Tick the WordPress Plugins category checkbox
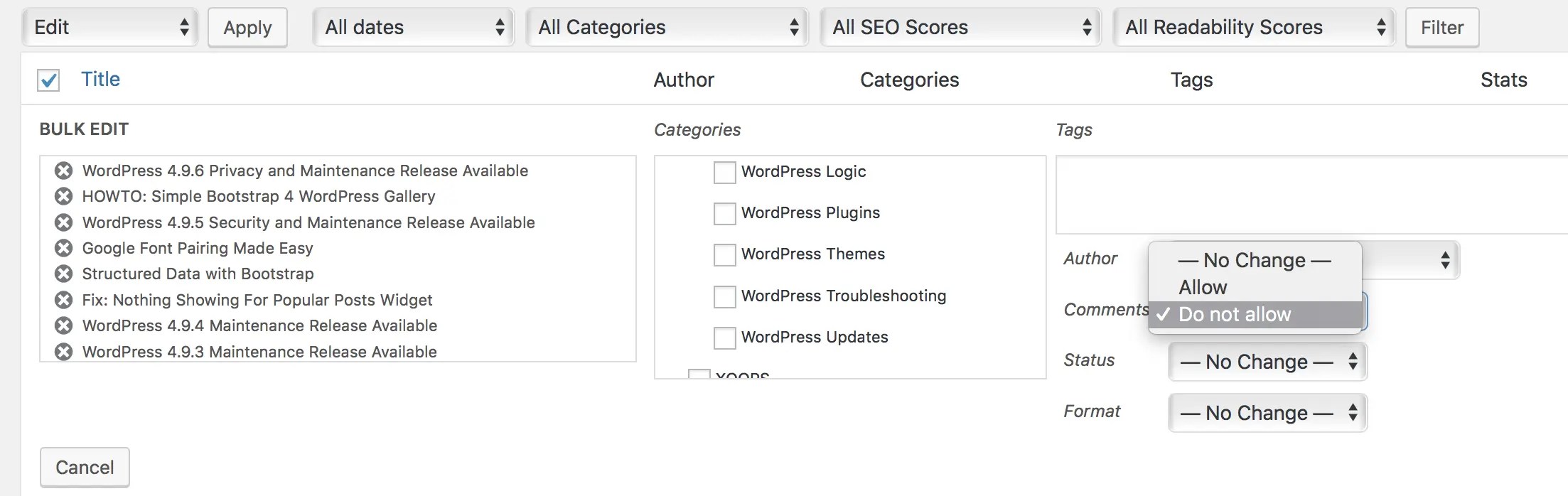The width and height of the screenshot is (1568, 496). (x=724, y=213)
